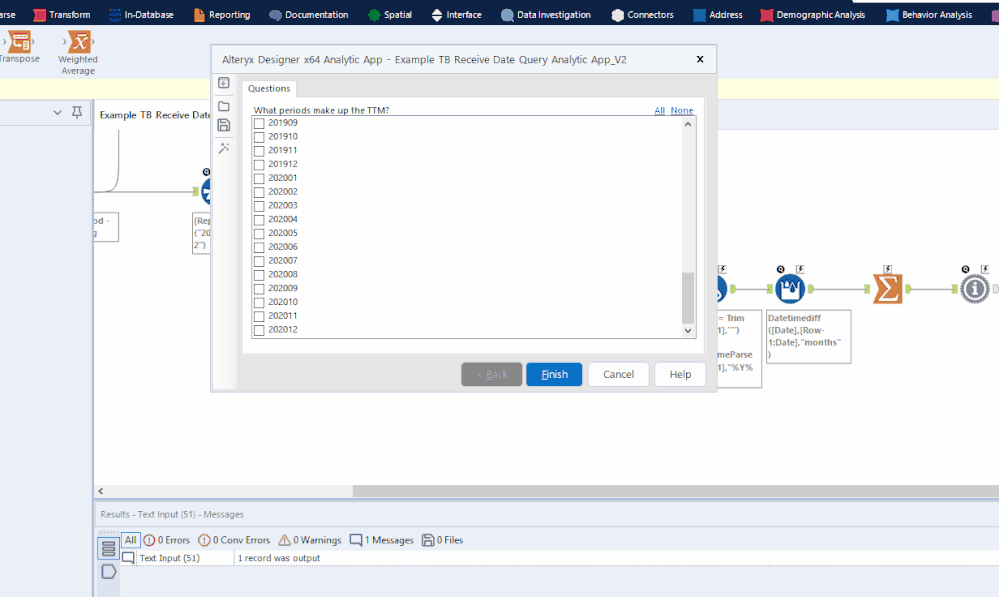Screen dimensions: 999x597
Task: Open the In-Database tool category
Action: click(x=141, y=15)
